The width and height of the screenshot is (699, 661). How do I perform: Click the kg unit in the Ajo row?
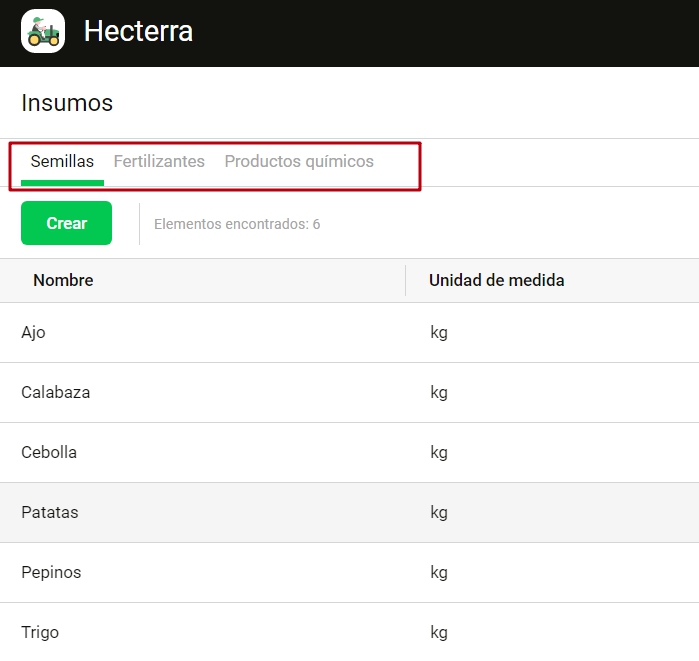[x=439, y=333]
